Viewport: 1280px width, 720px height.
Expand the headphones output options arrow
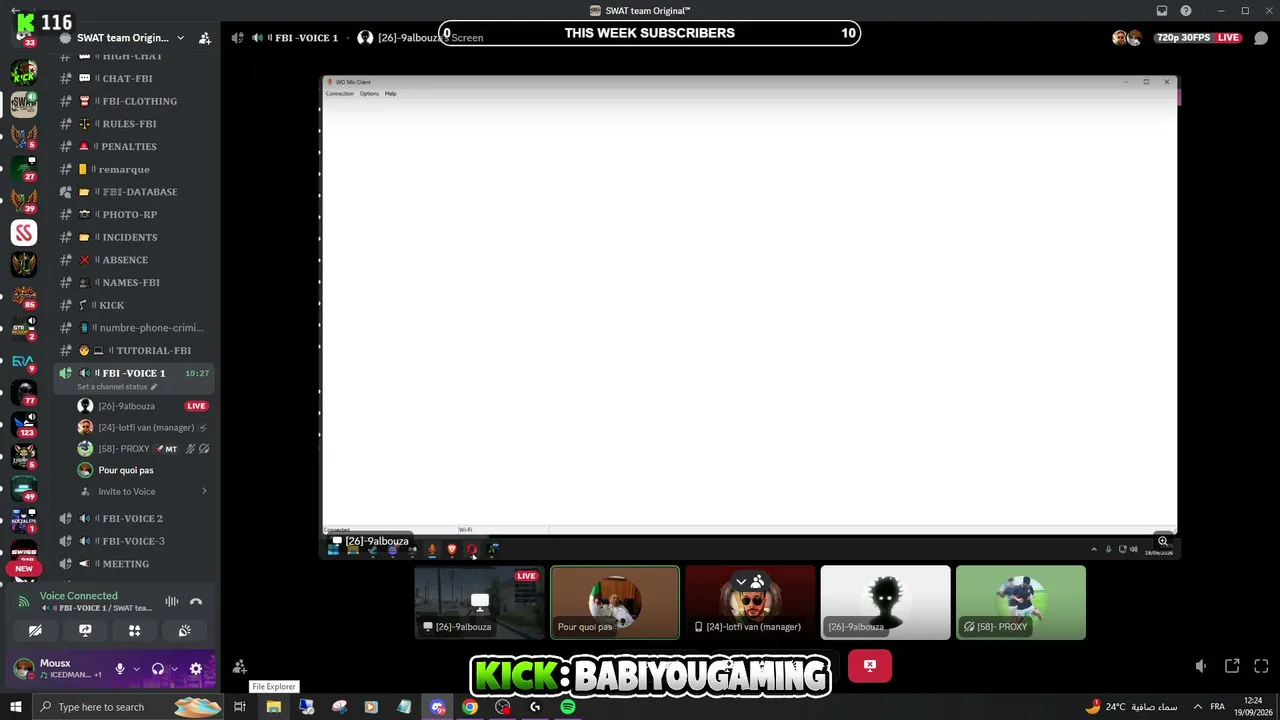pos(174,669)
